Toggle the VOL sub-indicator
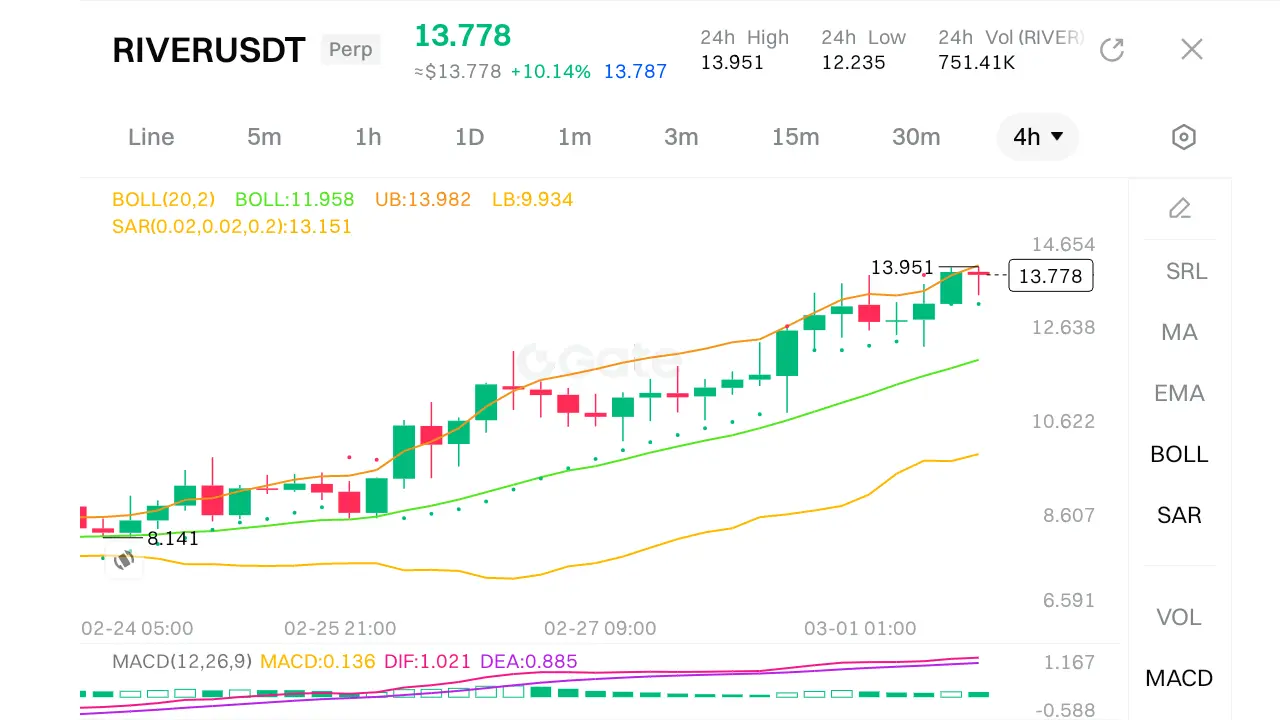The height and width of the screenshot is (720, 1280). pos(1179,617)
